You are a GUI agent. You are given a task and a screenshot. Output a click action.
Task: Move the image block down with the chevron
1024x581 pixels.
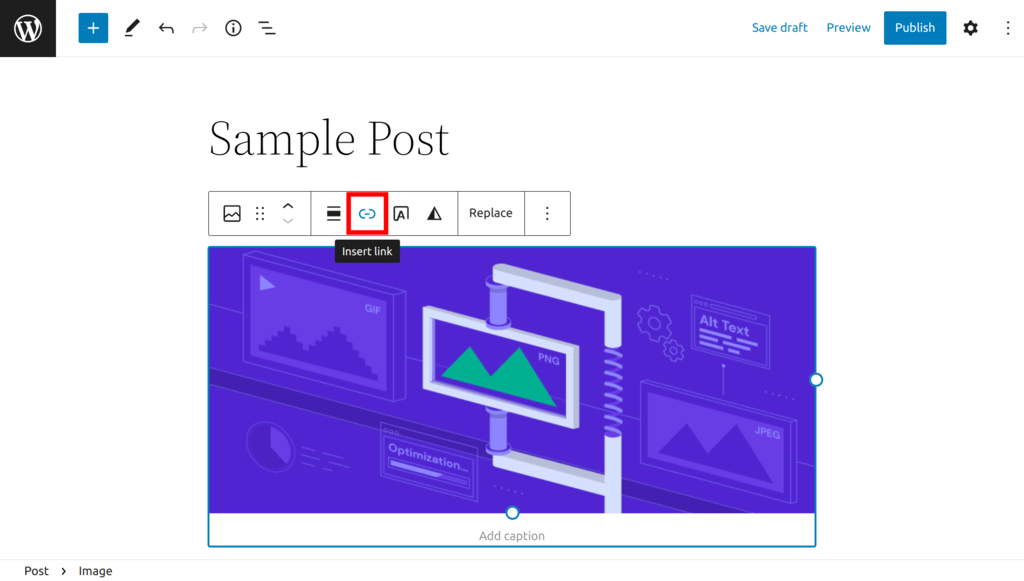point(288,221)
